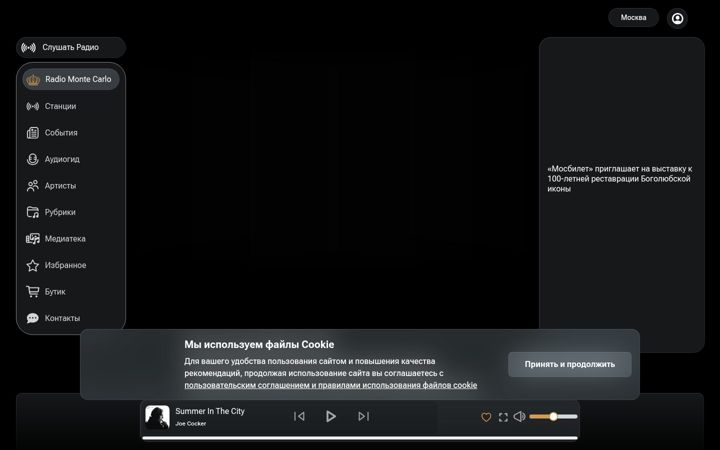Click the crown icon of Radio Monte Carlo
This screenshot has width=720, height=450.
click(33, 79)
